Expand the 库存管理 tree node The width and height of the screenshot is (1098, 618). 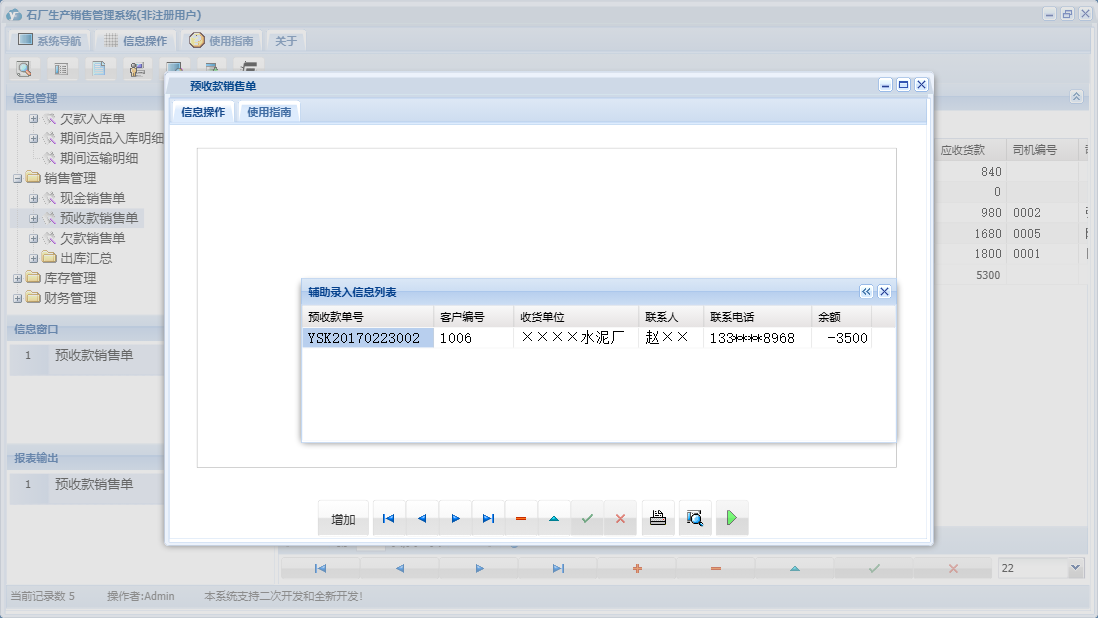click(17, 278)
